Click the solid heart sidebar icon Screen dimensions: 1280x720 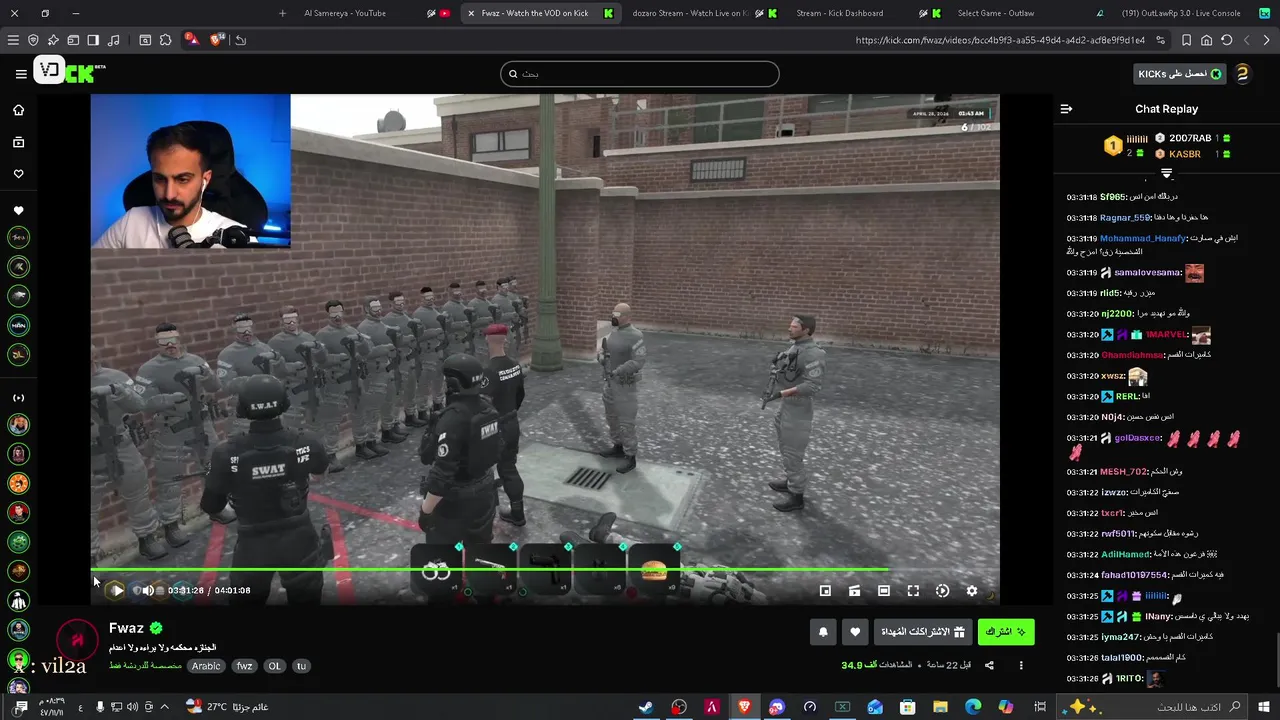click(18, 211)
